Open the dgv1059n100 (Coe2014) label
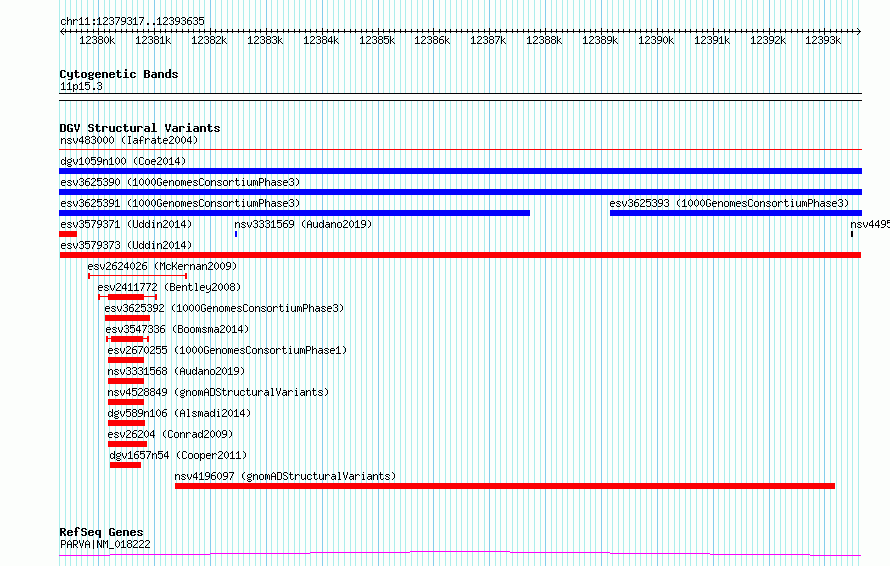 [123, 161]
